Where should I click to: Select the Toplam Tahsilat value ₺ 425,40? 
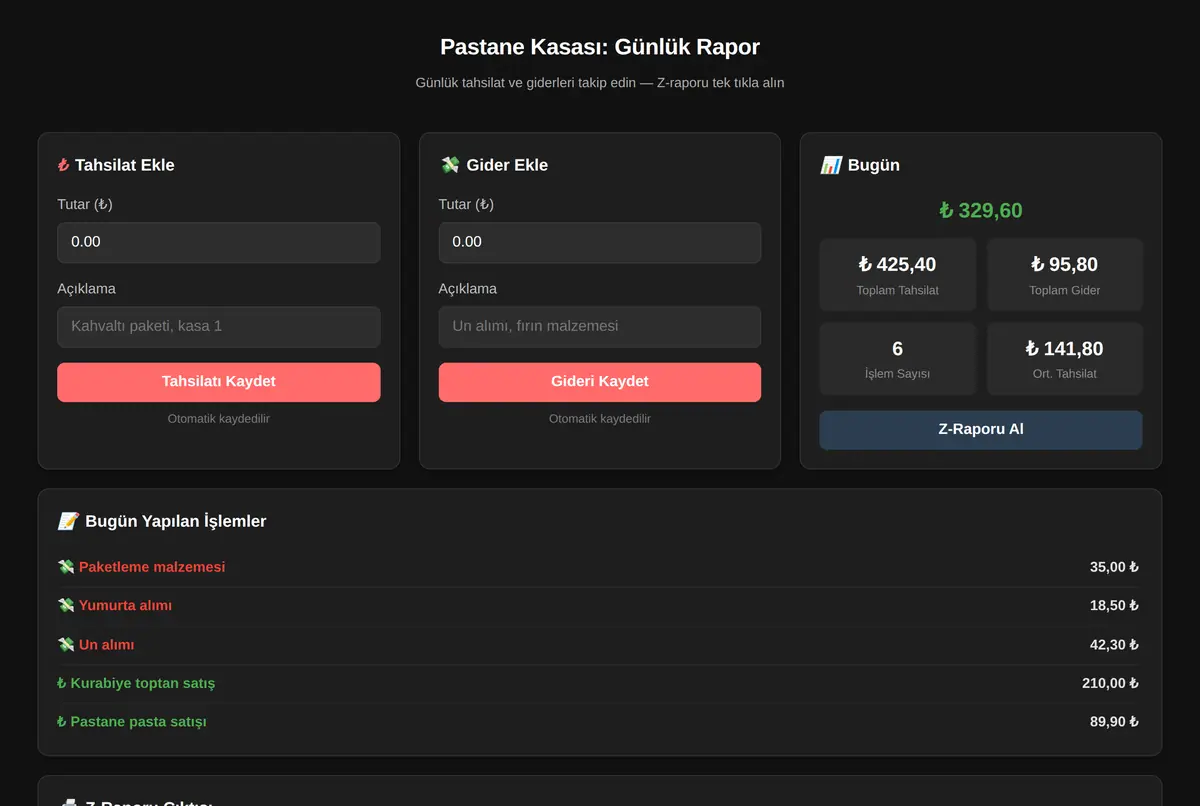898,265
